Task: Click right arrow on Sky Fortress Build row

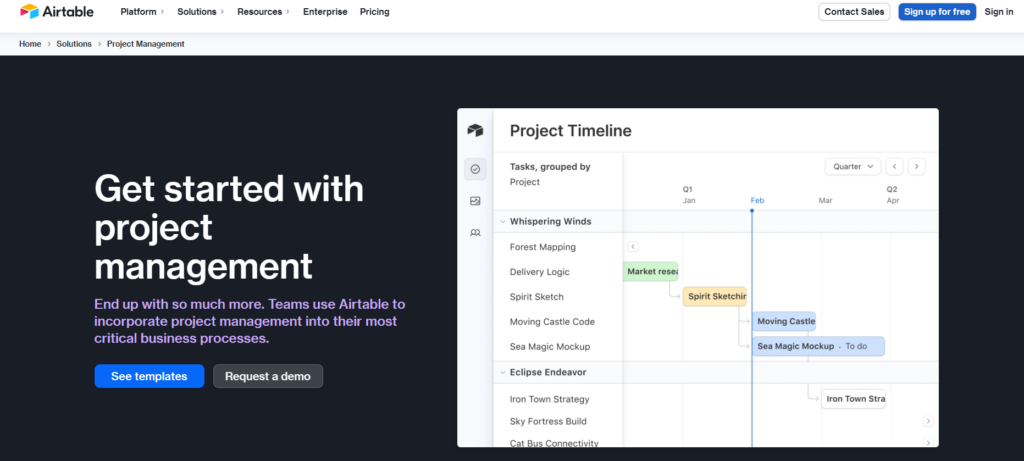Action: (928, 422)
